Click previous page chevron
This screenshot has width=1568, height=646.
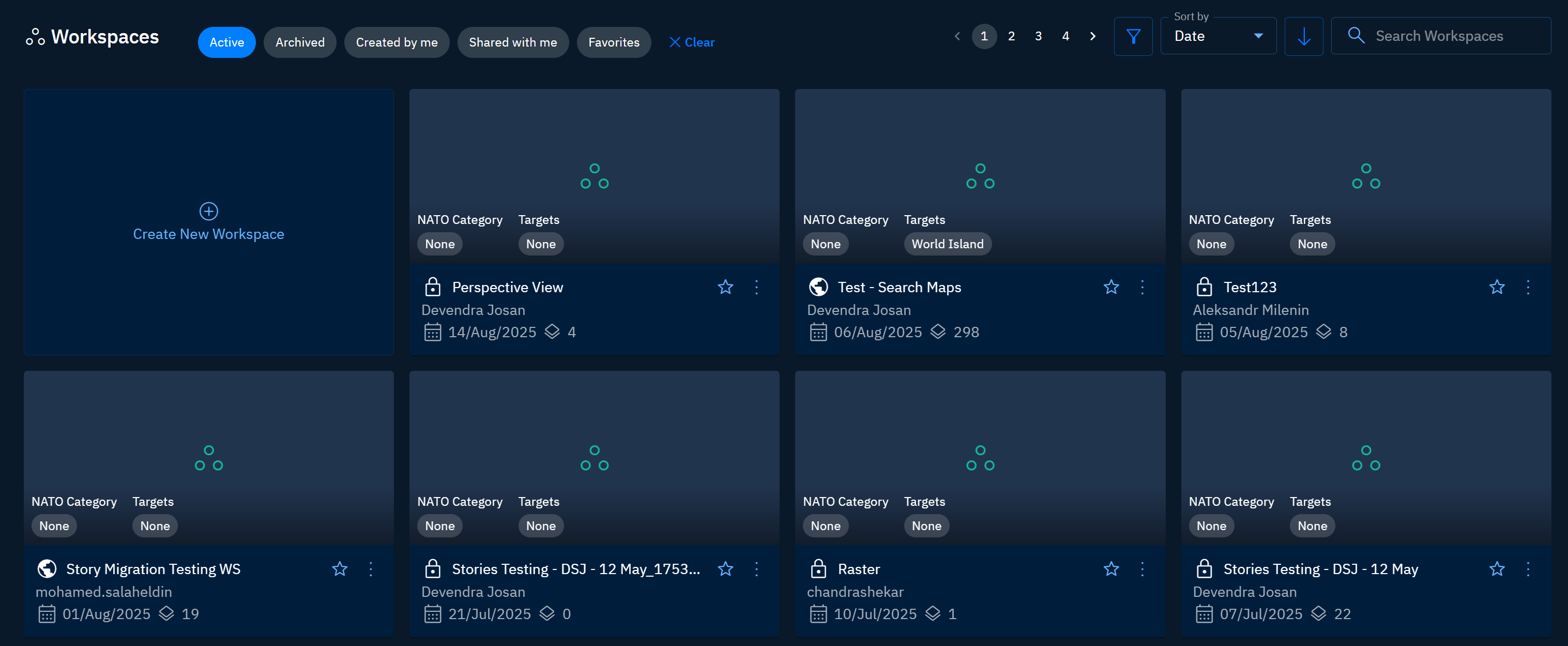(x=957, y=37)
